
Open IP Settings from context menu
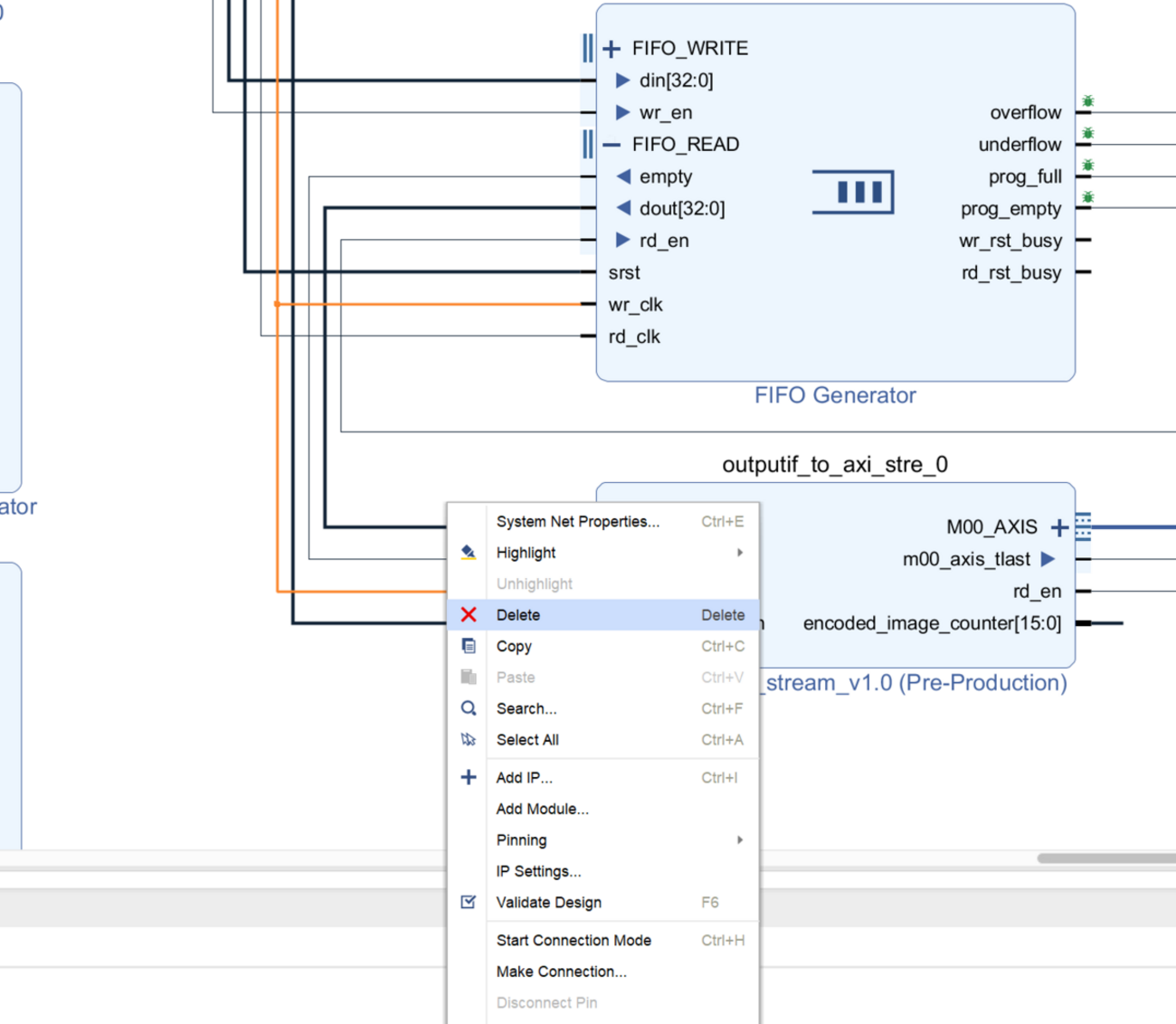[538, 871]
